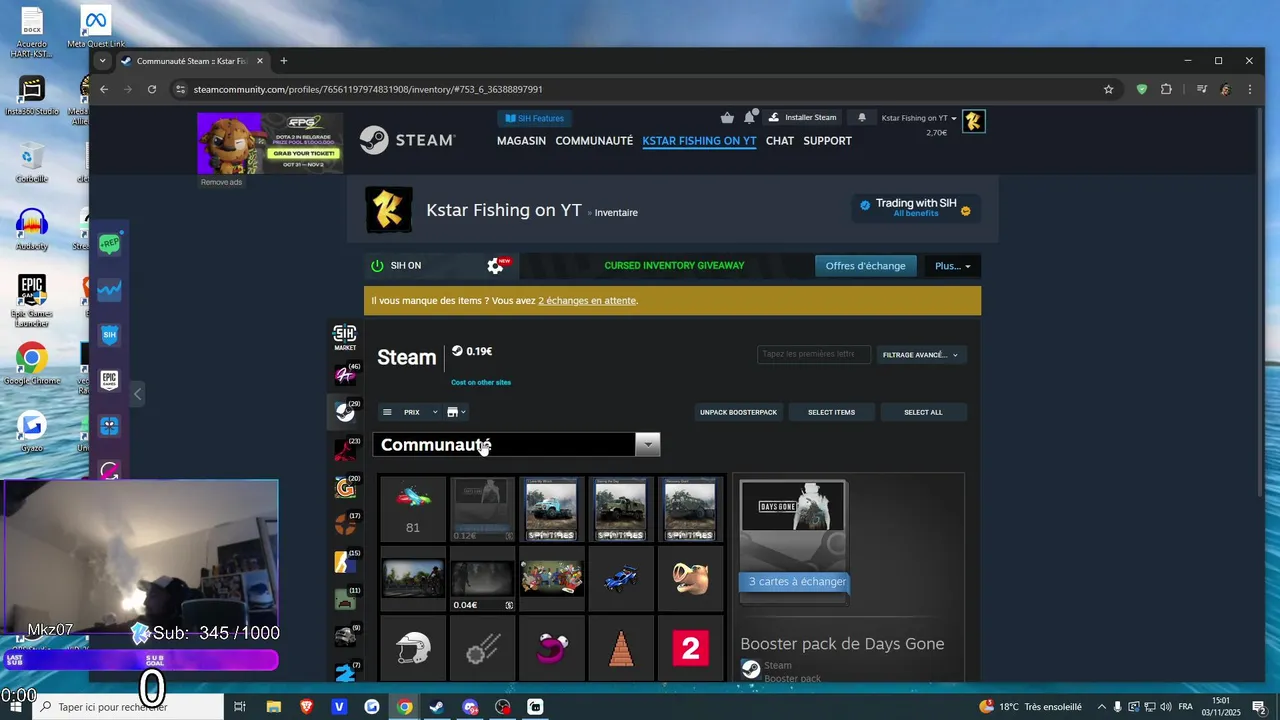
Task: Open the FILTRAGE AVANCÉ dropdown
Action: point(921,355)
